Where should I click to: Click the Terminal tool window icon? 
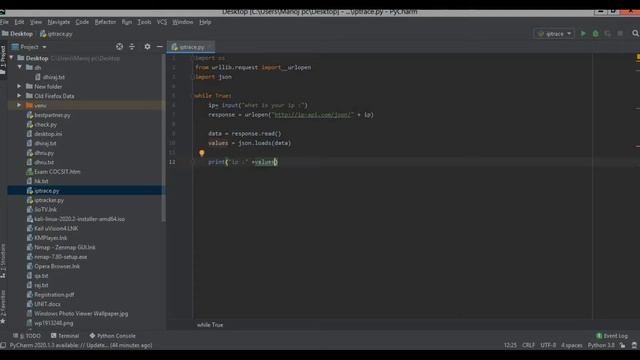click(x=53, y=336)
